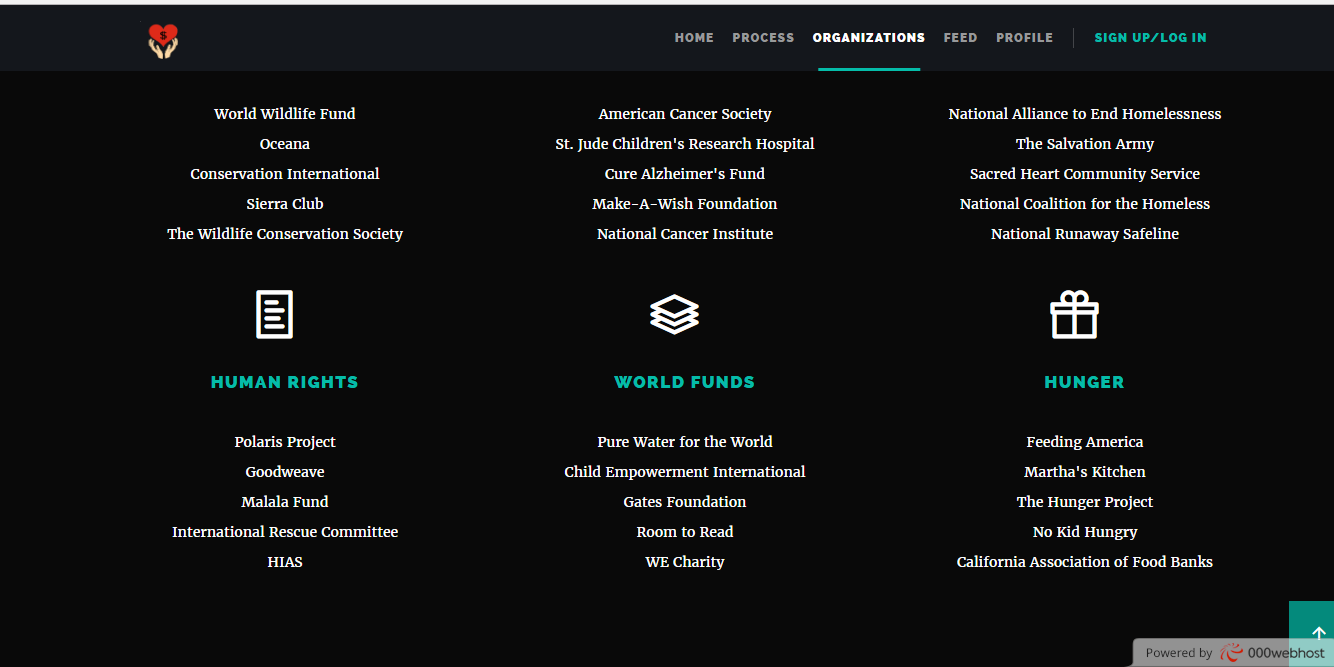The height and width of the screenshot is (667, 1334).
Task: Visit National Runaway Safeline
Action: coord(1085,234)
